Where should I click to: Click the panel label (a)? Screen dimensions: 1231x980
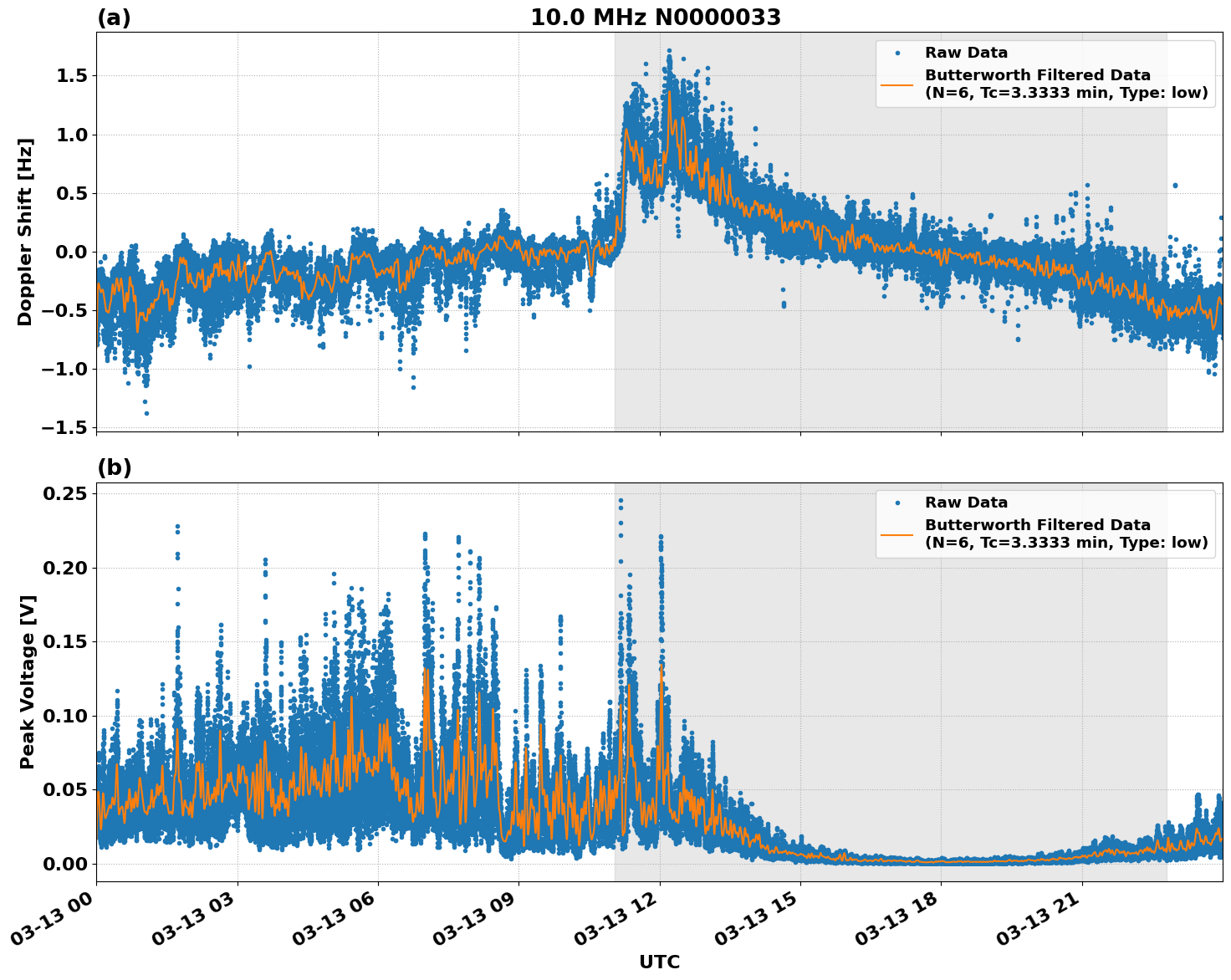(x=113, y=14)
